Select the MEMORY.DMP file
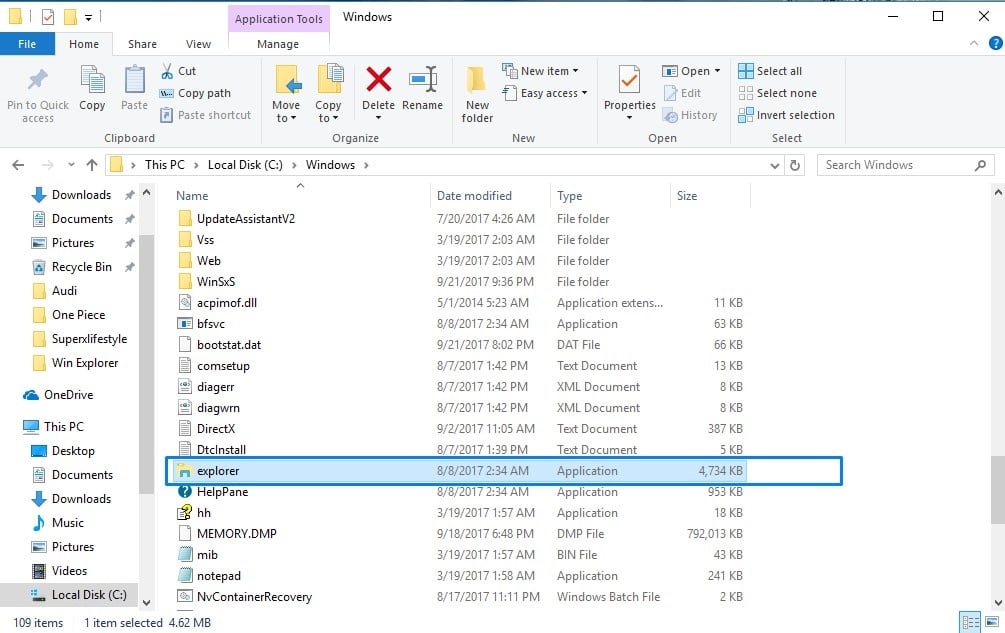The height and width of the screenshot is (633, 1005). point(237,534)
